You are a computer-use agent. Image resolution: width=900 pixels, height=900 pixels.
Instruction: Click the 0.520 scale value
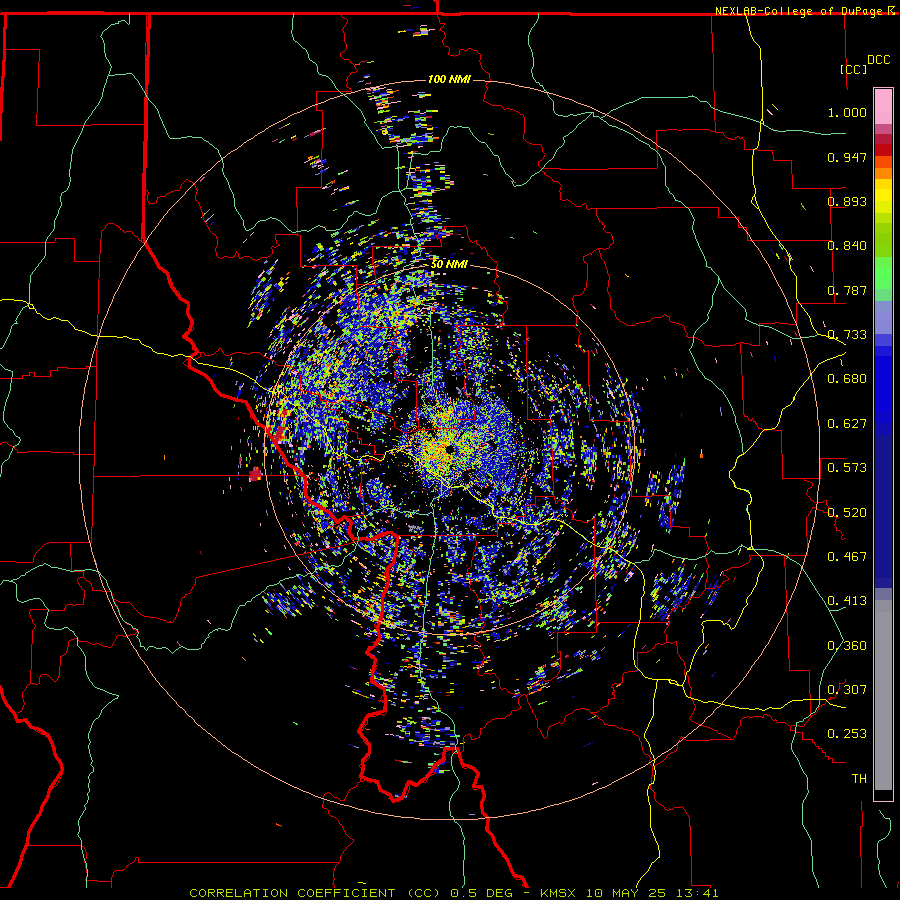click(x=847, y=513)
